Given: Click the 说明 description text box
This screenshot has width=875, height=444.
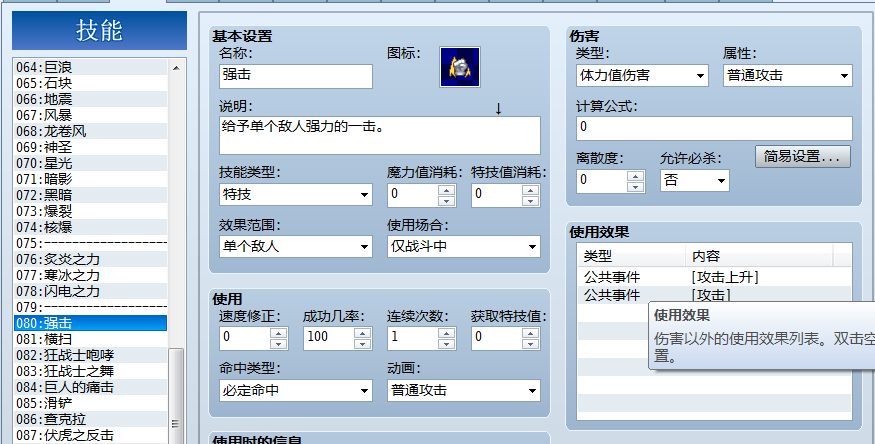Looking at the screenshot, I should tap(379, 136).
